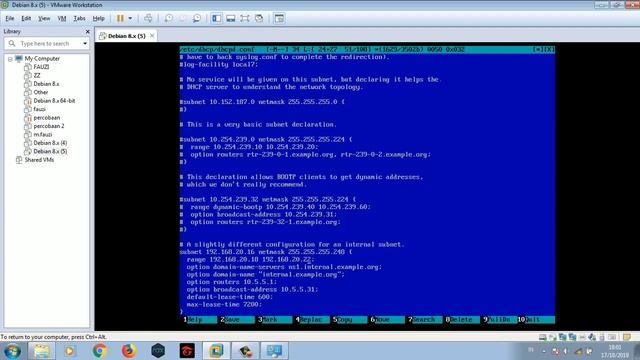Switch to Unity mode
Viewport: 640px width, 360px height.
259,18
